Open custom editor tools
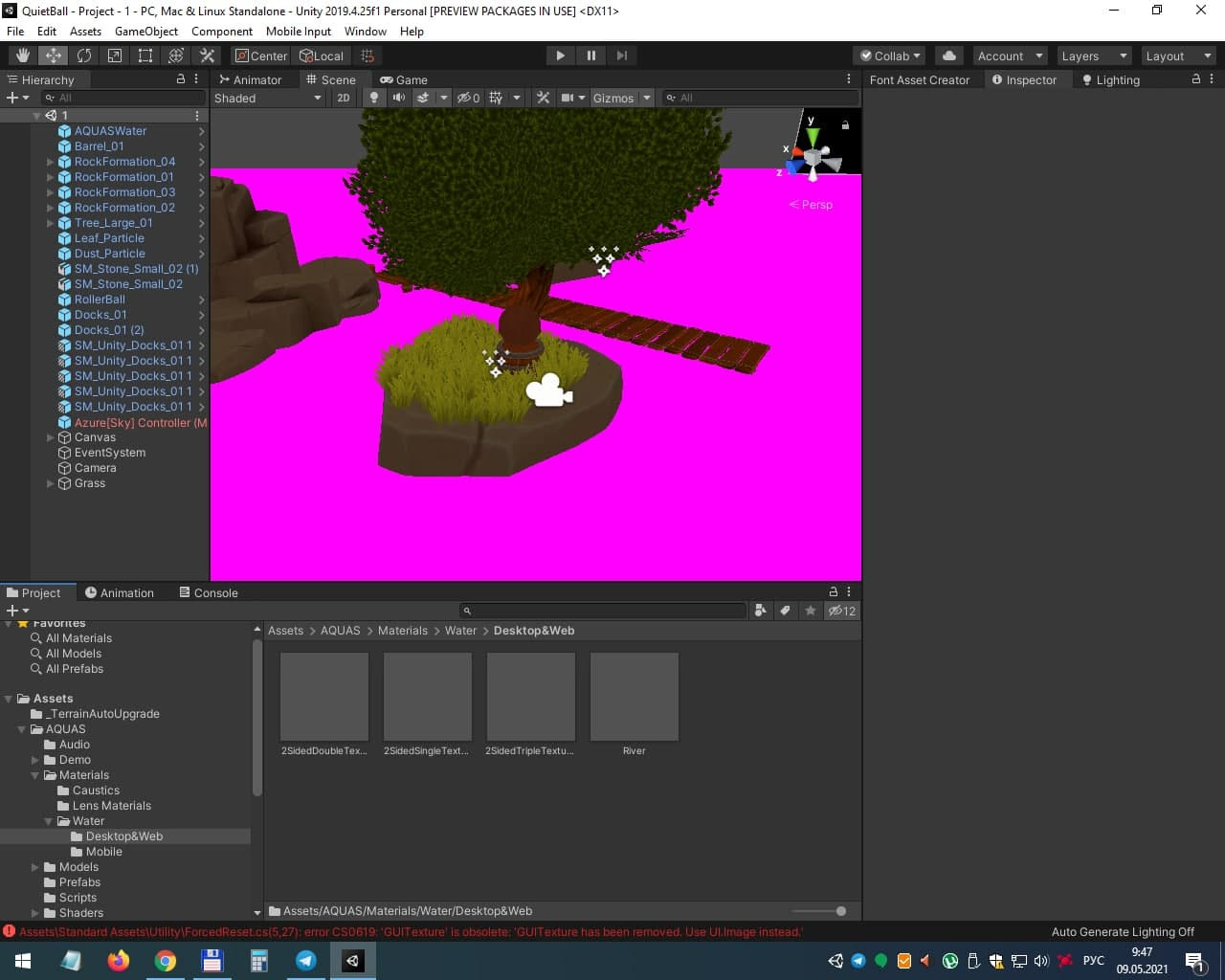The width and height of the screenshot is (1225, 980). [x=207, y=56]
